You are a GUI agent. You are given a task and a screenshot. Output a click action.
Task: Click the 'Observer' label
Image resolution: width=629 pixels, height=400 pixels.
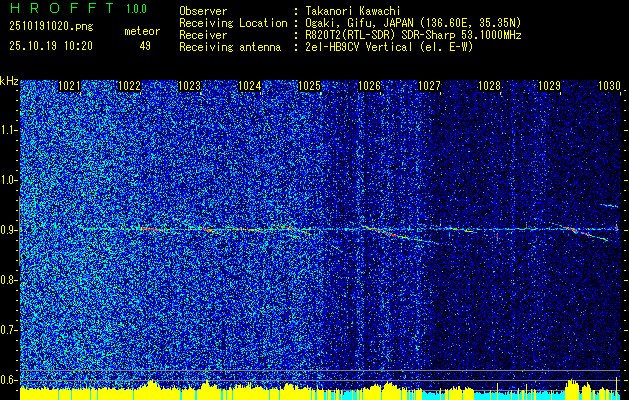(203, 11)
